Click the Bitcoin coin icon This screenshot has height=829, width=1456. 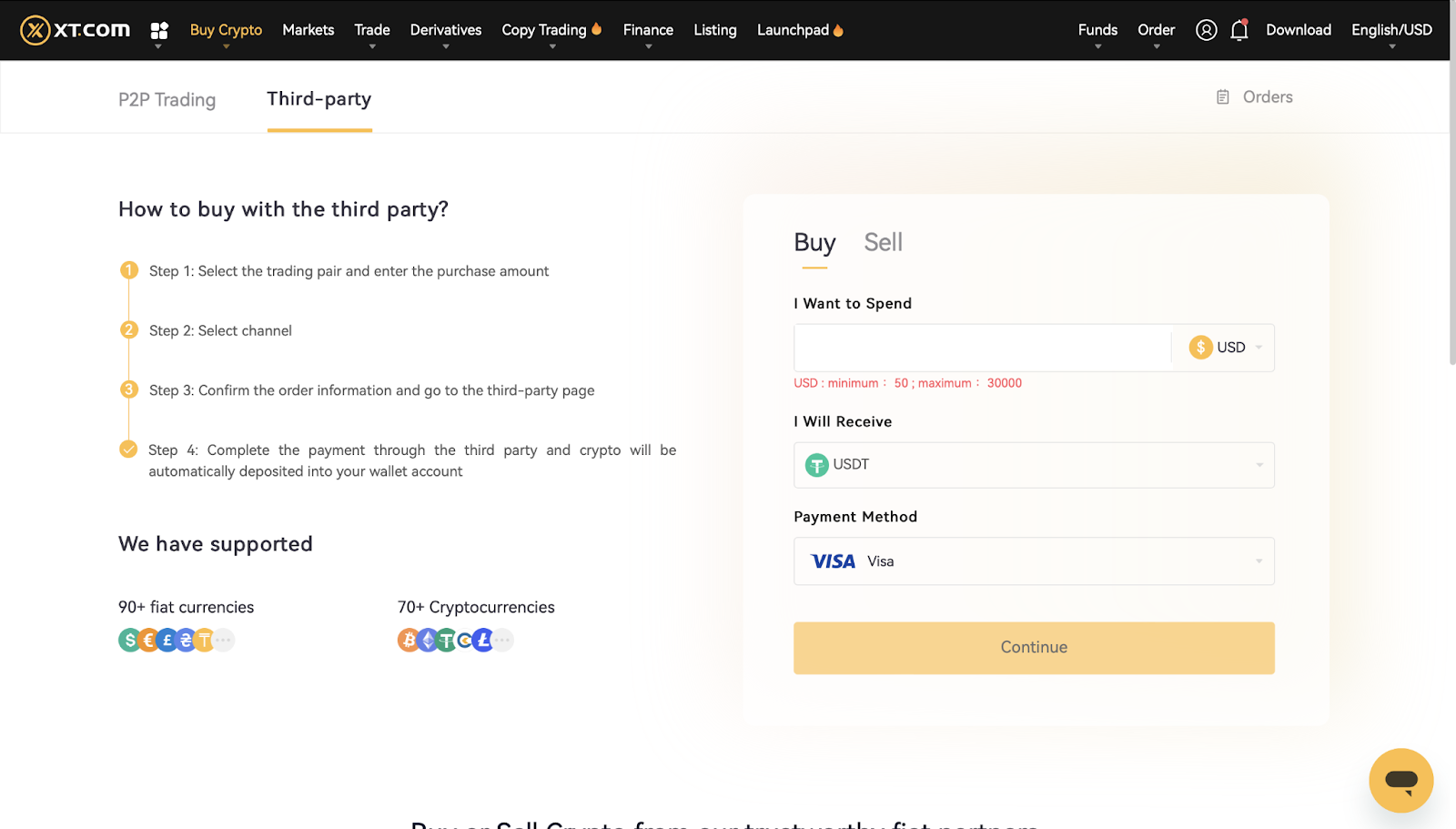pyautogui.click(x=409, y=641)
